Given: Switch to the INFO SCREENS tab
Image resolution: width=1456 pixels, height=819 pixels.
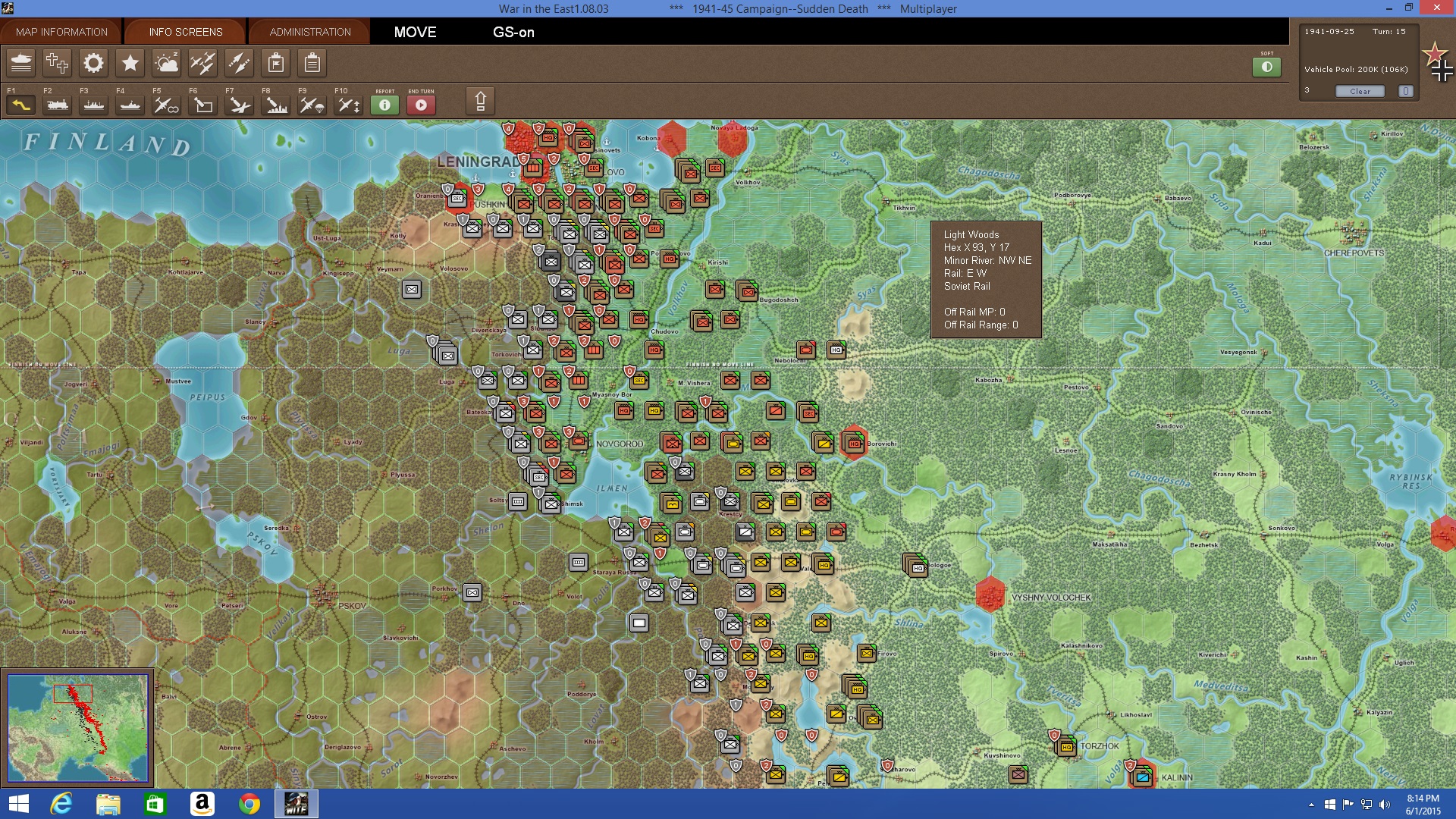Looking at the screenshot, I should tap(186, 32).
